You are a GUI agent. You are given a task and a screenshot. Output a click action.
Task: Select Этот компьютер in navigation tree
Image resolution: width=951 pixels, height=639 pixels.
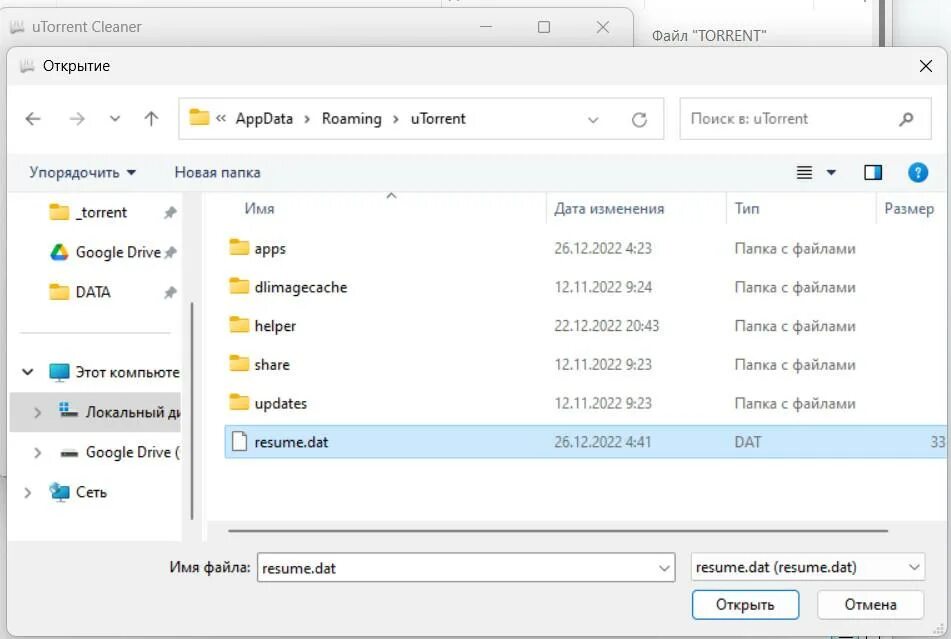[114, 372]
